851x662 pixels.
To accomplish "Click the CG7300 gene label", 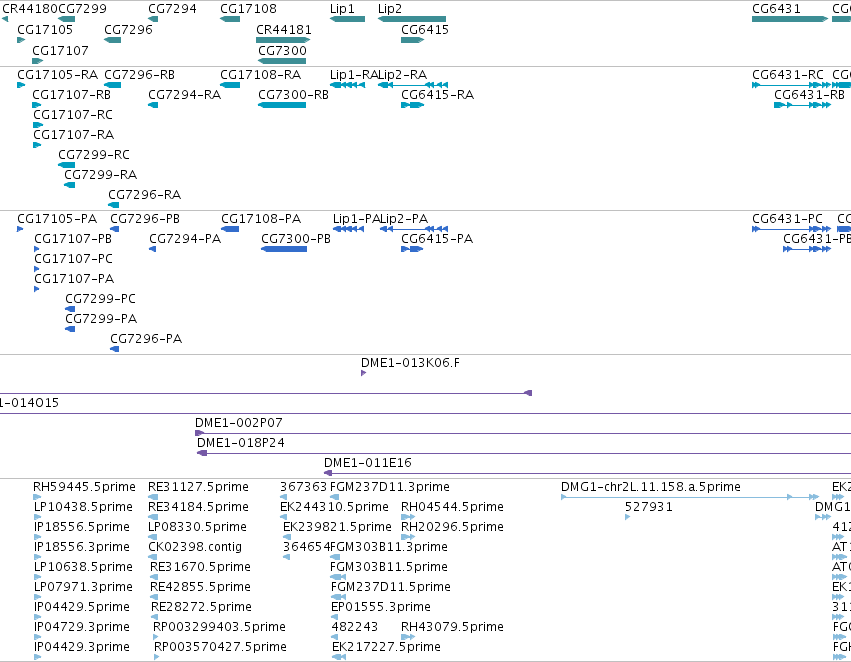I will coord(282,50).
